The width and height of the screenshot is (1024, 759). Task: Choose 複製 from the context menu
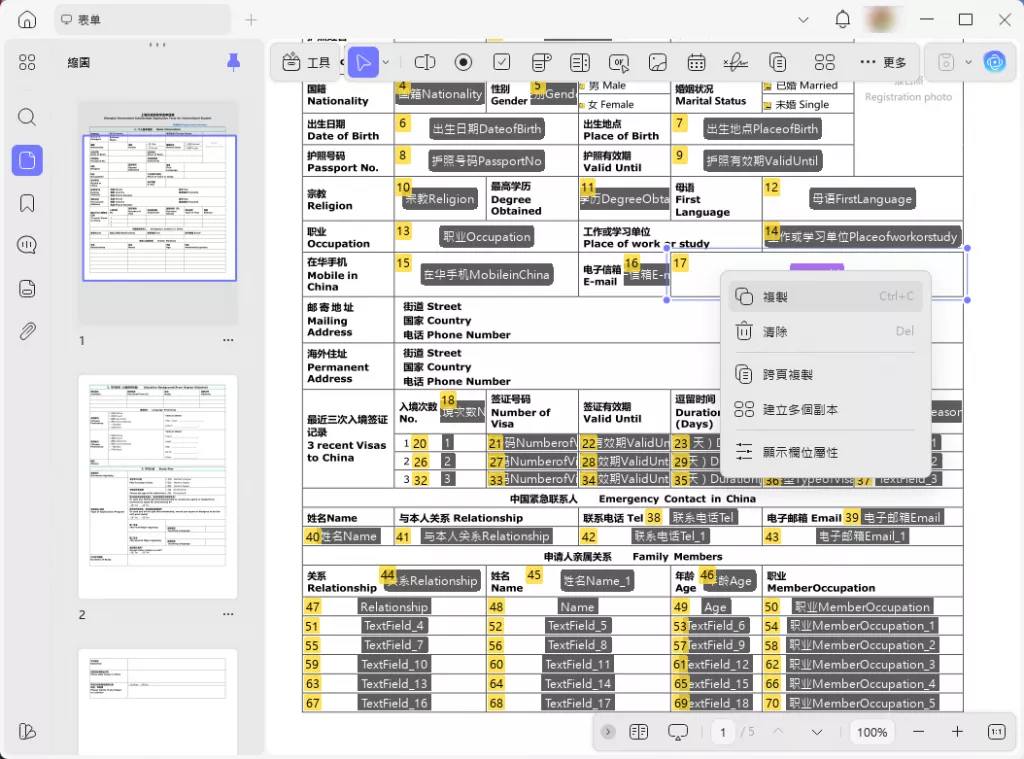pos(775,297)
